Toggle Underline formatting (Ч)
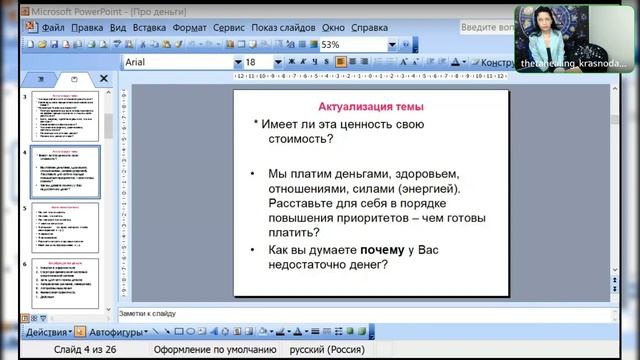The height and width of the screenshot is (360, 640). [x=315, y=62]
